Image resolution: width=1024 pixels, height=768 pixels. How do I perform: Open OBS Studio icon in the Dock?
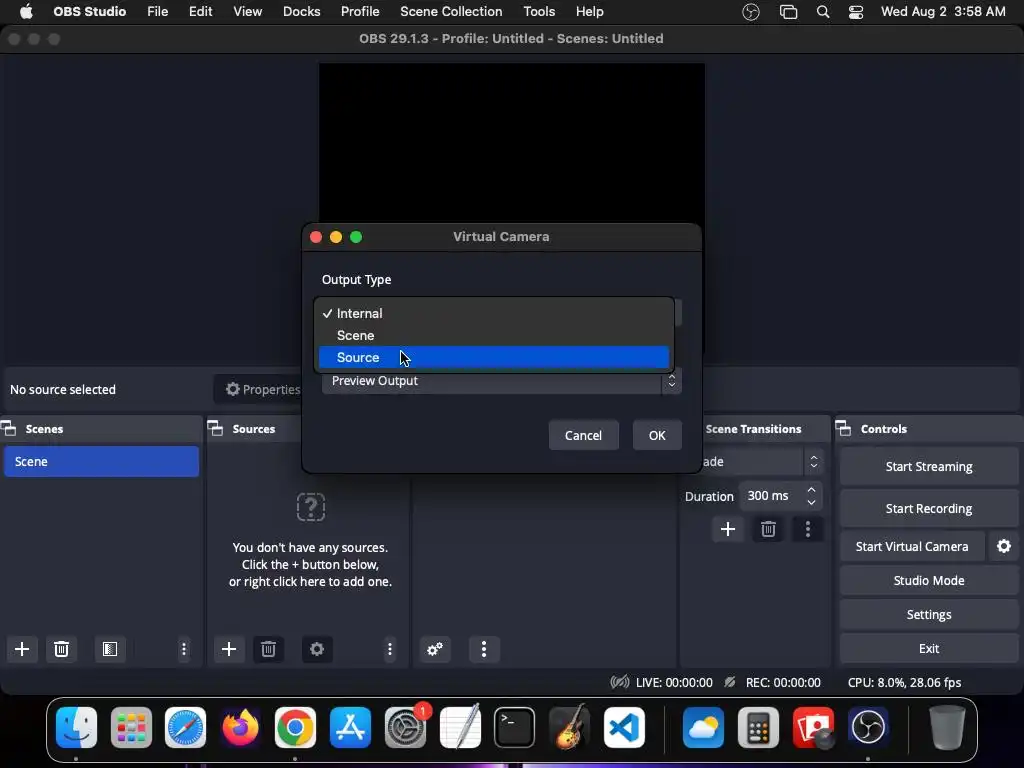click(x=868, y=727)
